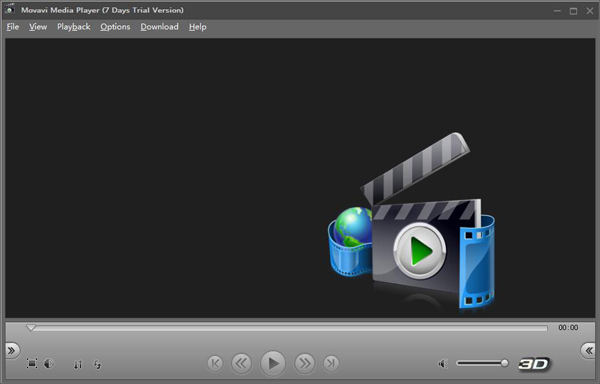This screenshot has height=384, width=600.
Task: Open the Options menu
Action: coord(115,27)
